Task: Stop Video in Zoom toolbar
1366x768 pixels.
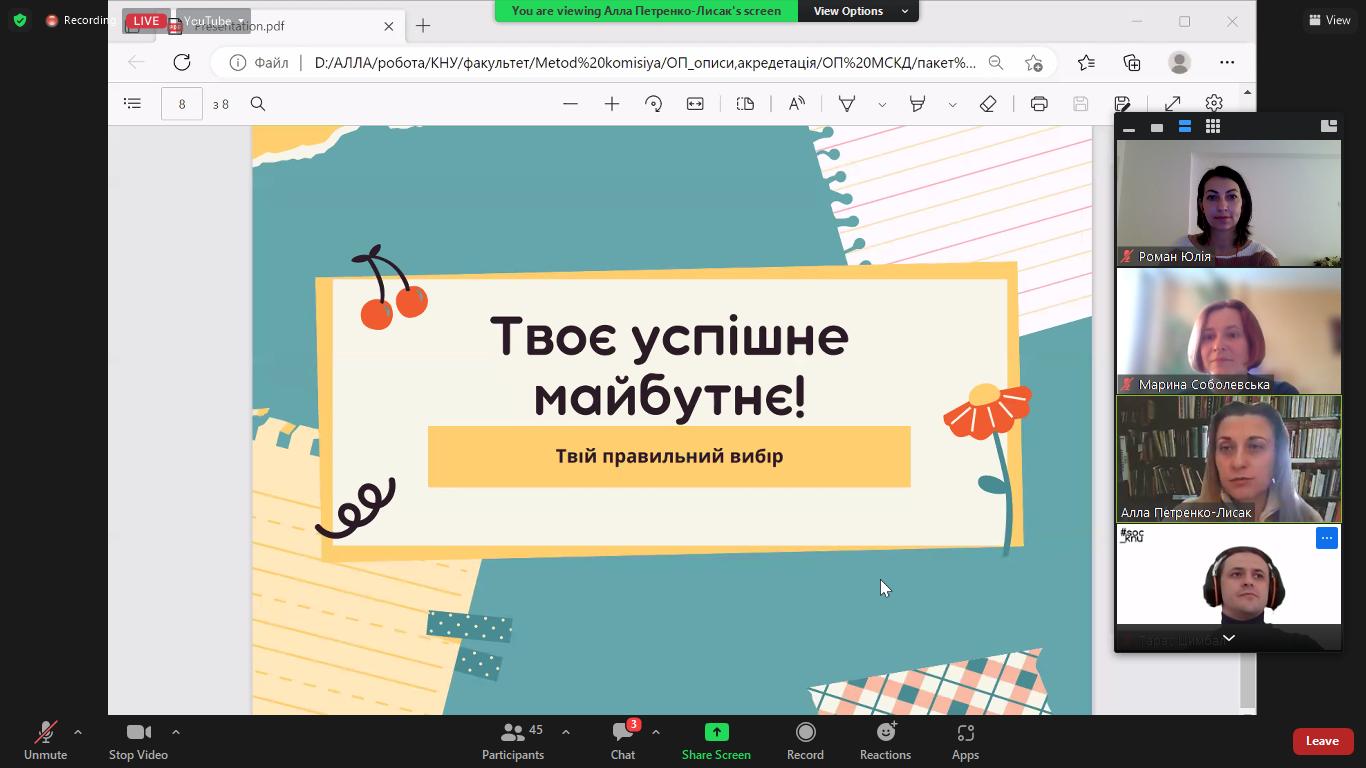Action: 138,742
